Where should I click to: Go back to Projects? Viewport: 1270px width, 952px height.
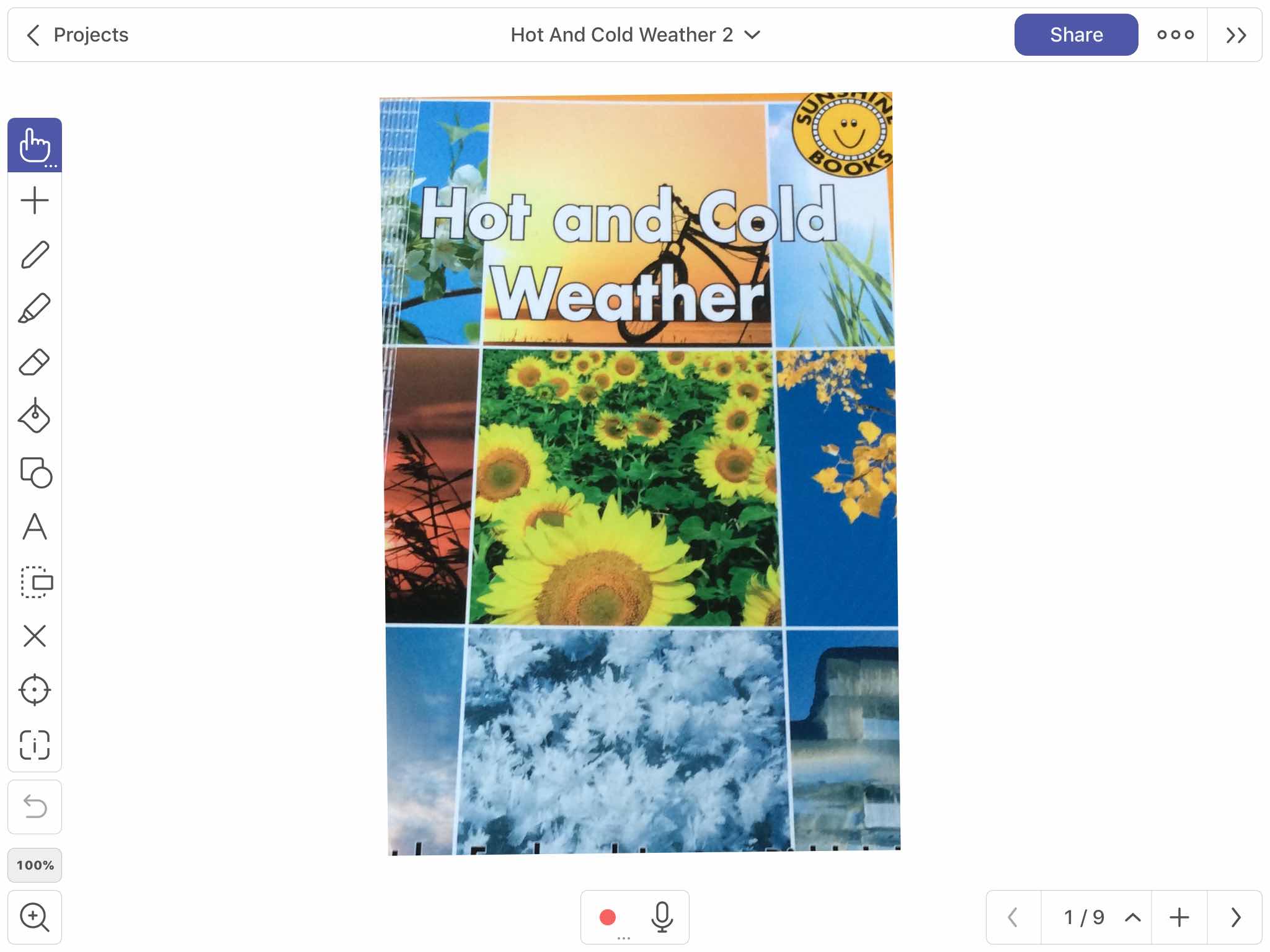coord(78,35)
